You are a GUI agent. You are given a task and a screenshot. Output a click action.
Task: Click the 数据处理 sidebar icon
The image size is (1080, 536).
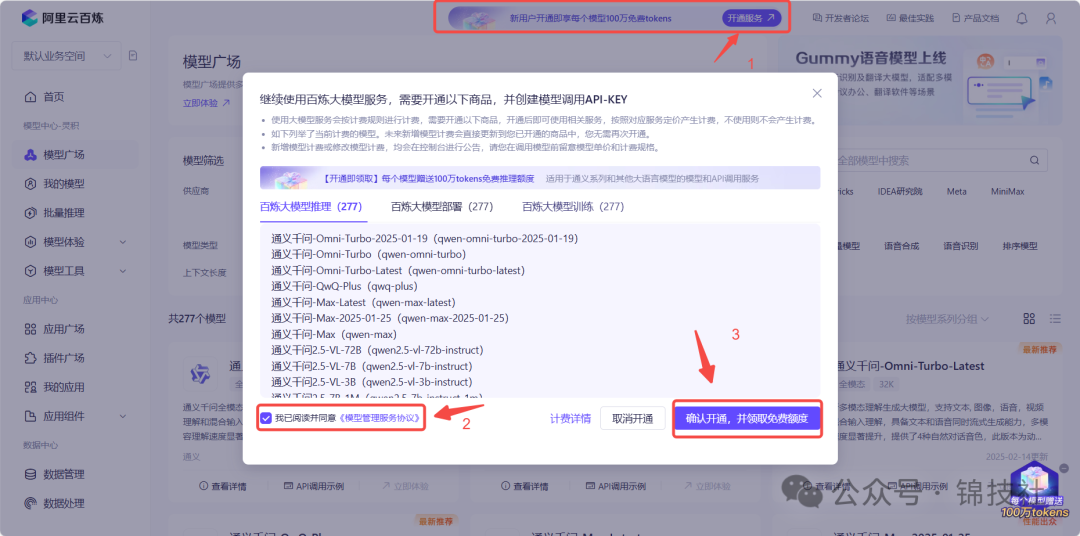pos(30,503)
